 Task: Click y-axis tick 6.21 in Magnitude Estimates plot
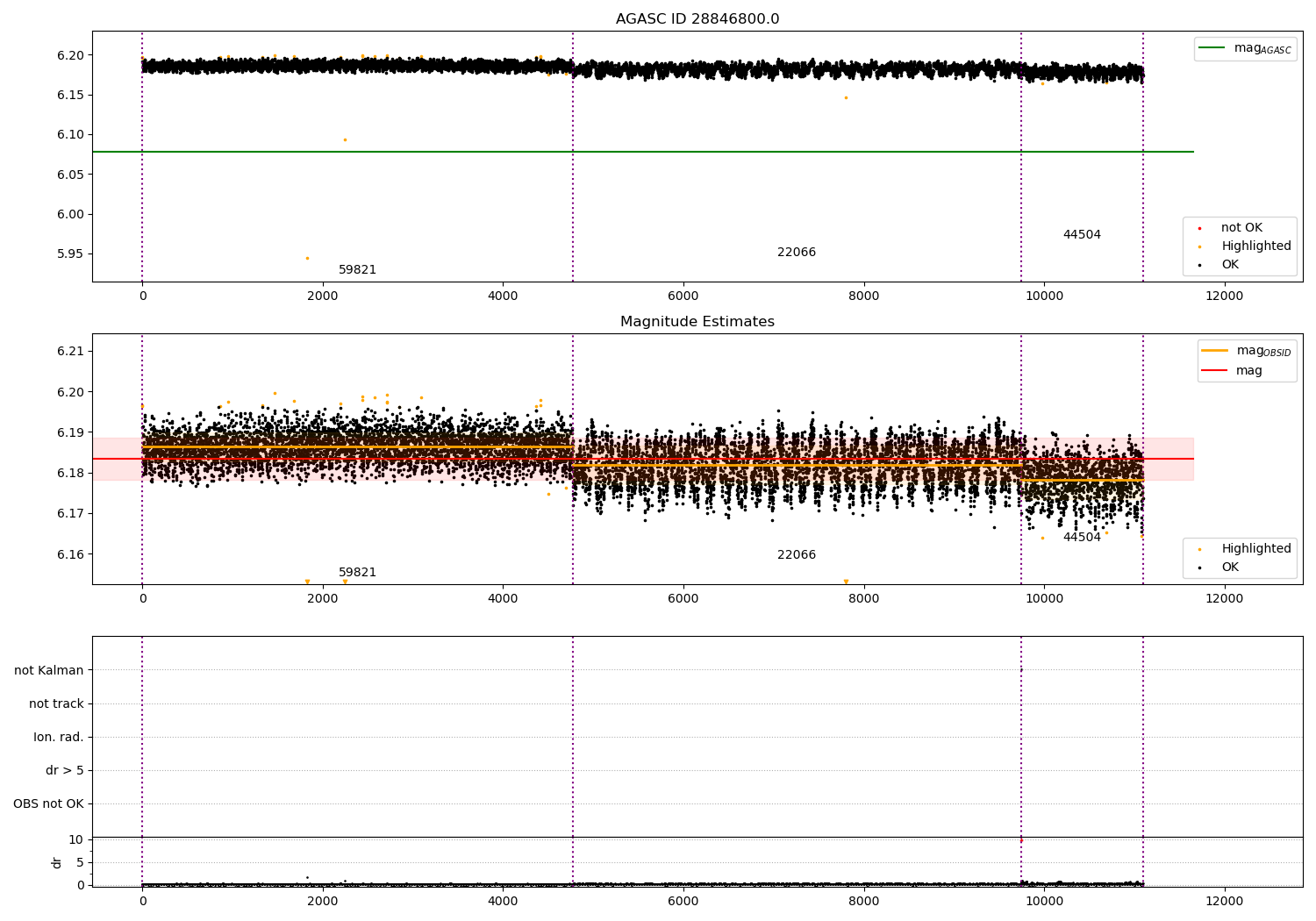(69, 352)
